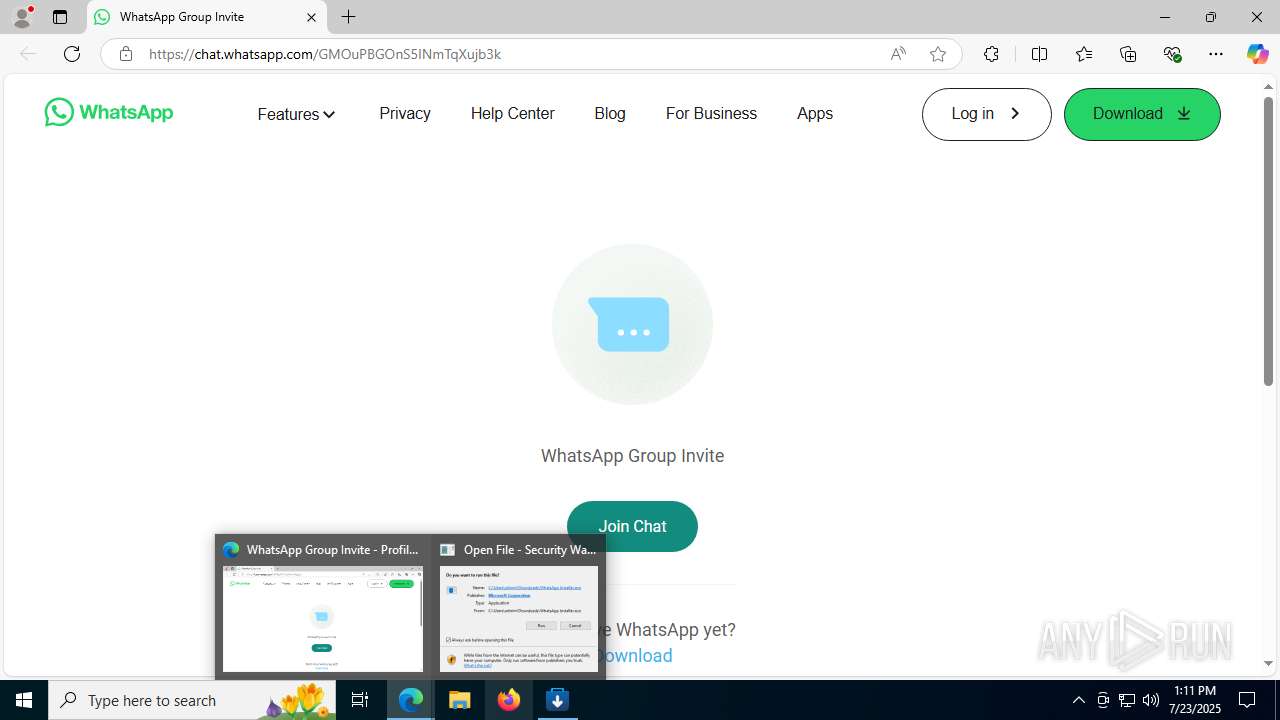Add this page to favorites star

[x=938, y=54]
